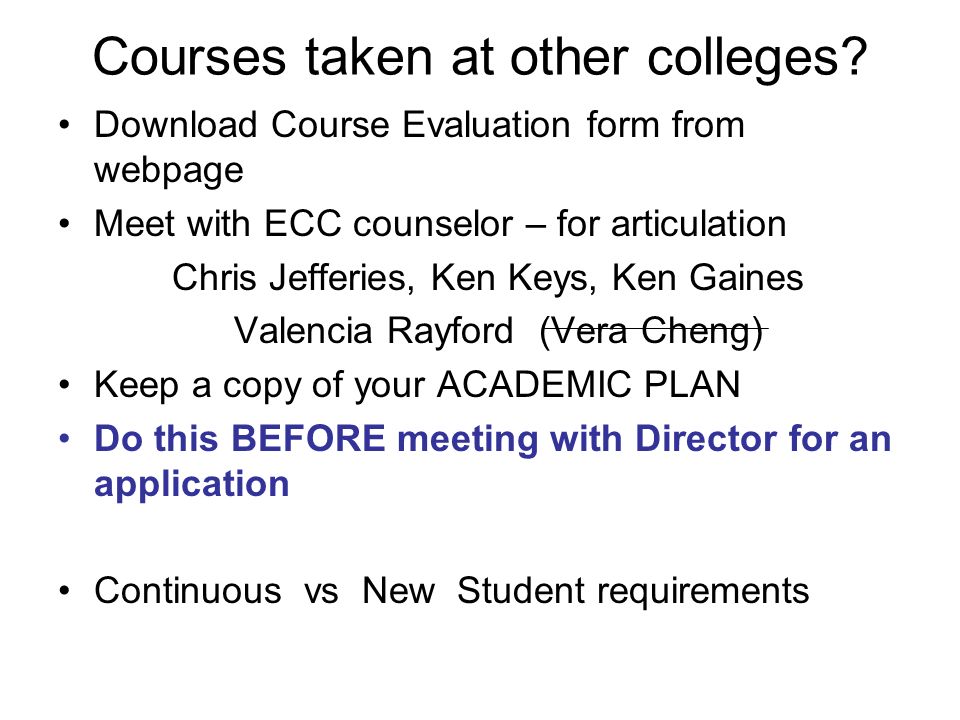Click the words 'ACADEMIC PLAN'
960x720 pixels.
[588, 384]
